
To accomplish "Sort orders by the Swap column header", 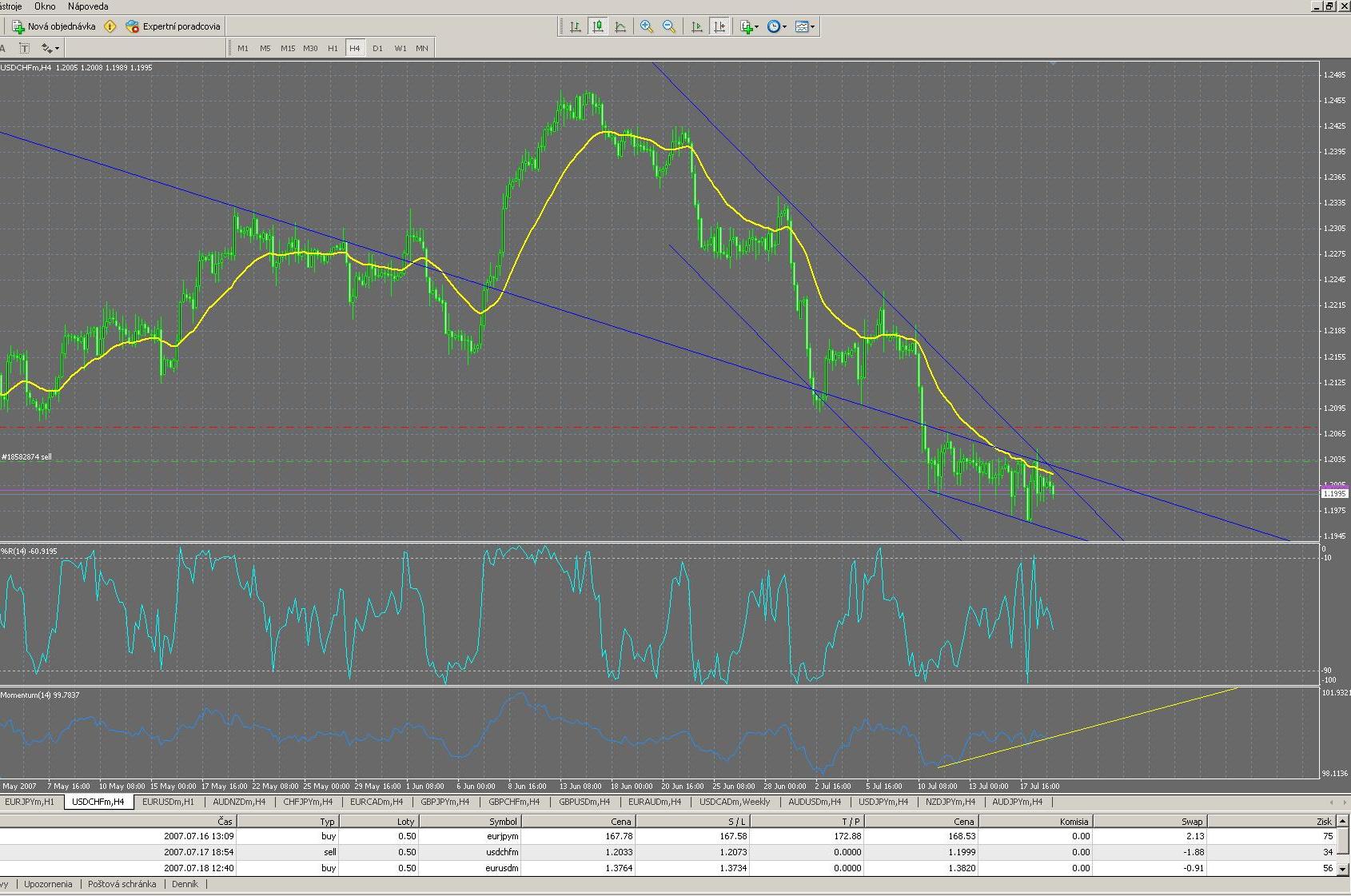I will (x=1191, y=821).
